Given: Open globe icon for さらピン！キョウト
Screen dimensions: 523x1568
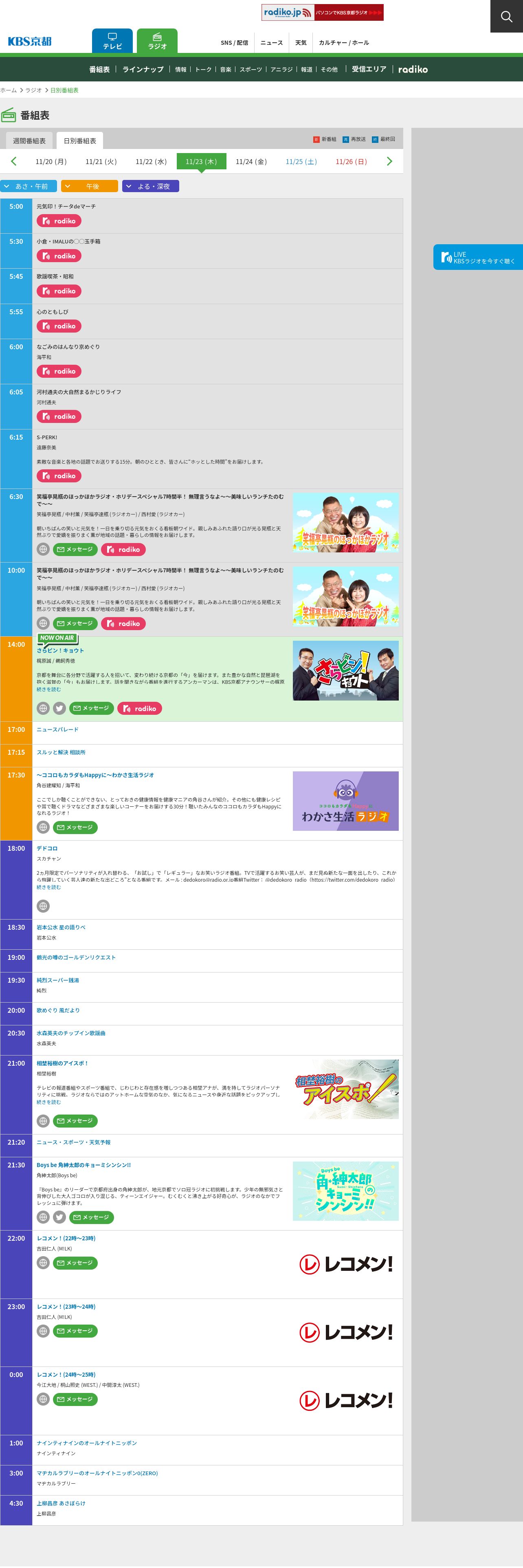Looking at the screenshot, I should pyautogui.click(x=43, y=709).
